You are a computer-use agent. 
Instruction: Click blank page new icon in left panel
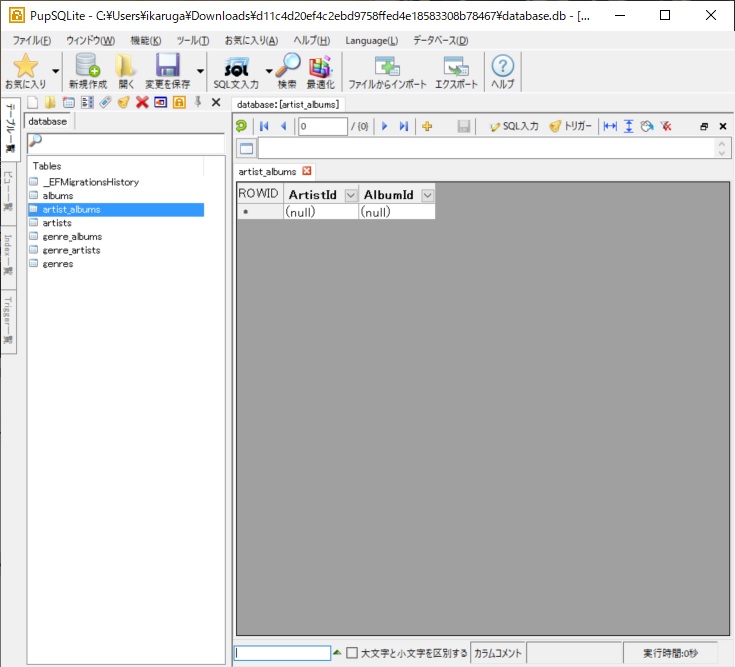tap(32, 102)
